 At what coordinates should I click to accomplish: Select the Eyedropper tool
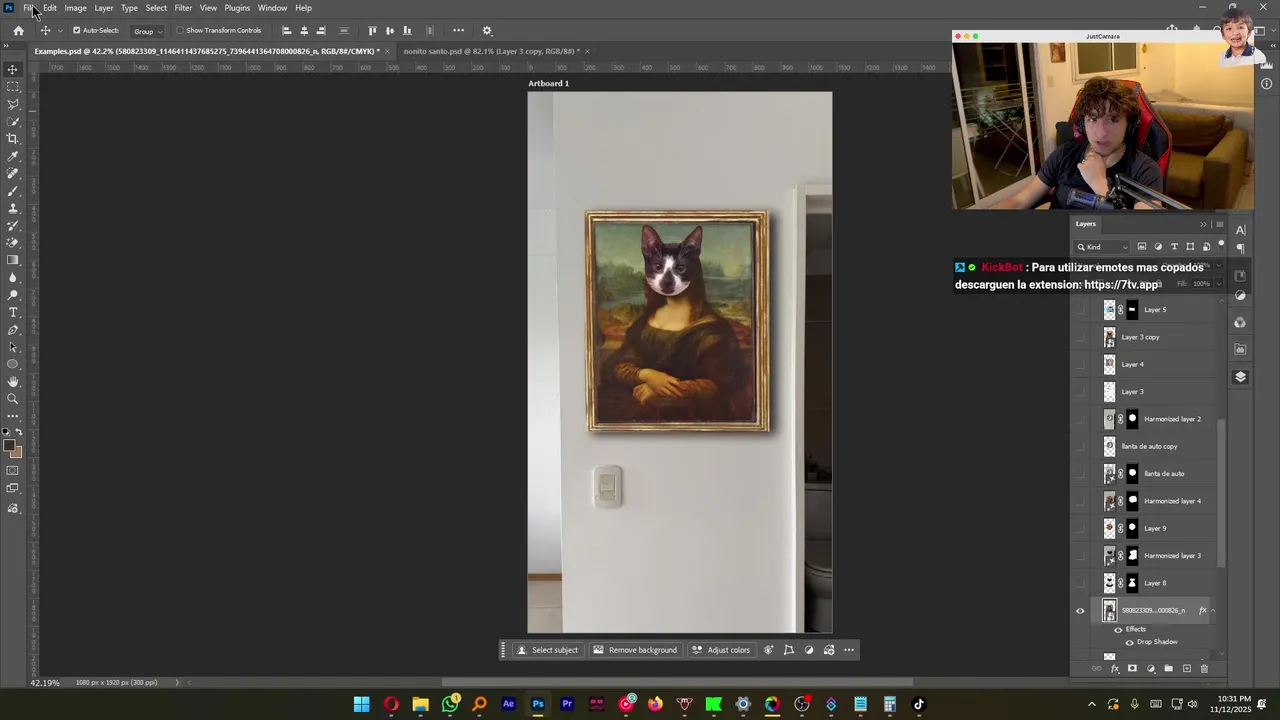pos(13,156)
